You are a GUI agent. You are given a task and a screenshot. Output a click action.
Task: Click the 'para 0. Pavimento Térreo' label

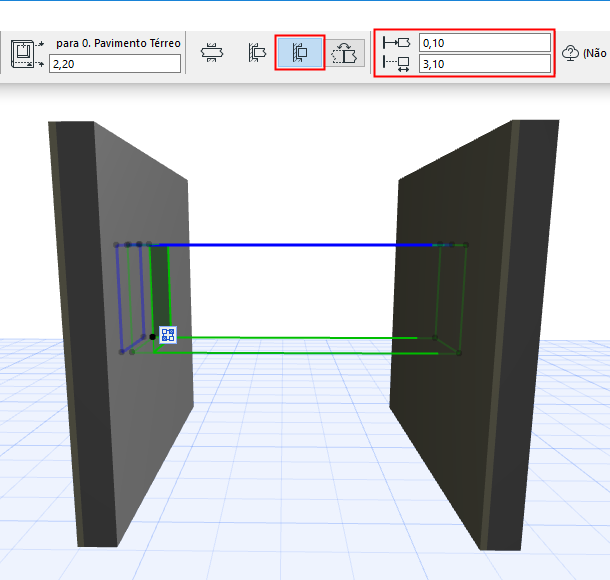click(118, 43)
